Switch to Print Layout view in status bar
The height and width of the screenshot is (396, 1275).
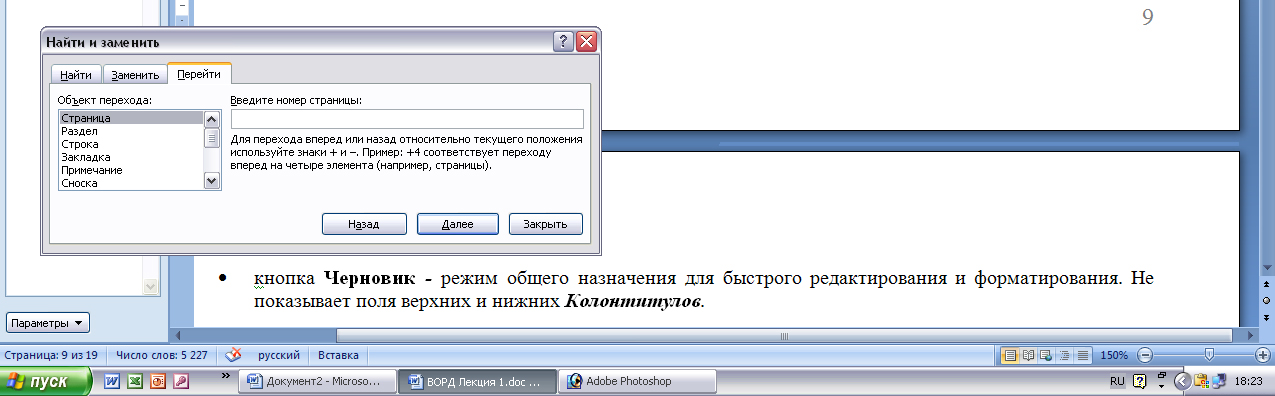click(x=1010, y=355)
